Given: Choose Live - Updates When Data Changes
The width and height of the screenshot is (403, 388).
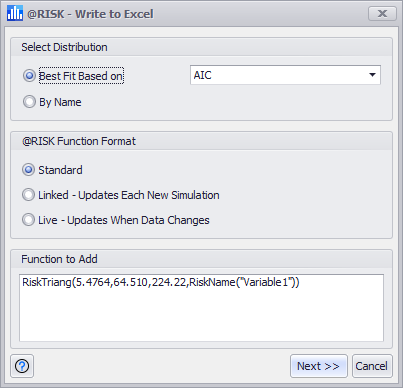Looking at the screenshot, I should coord(28,220).
